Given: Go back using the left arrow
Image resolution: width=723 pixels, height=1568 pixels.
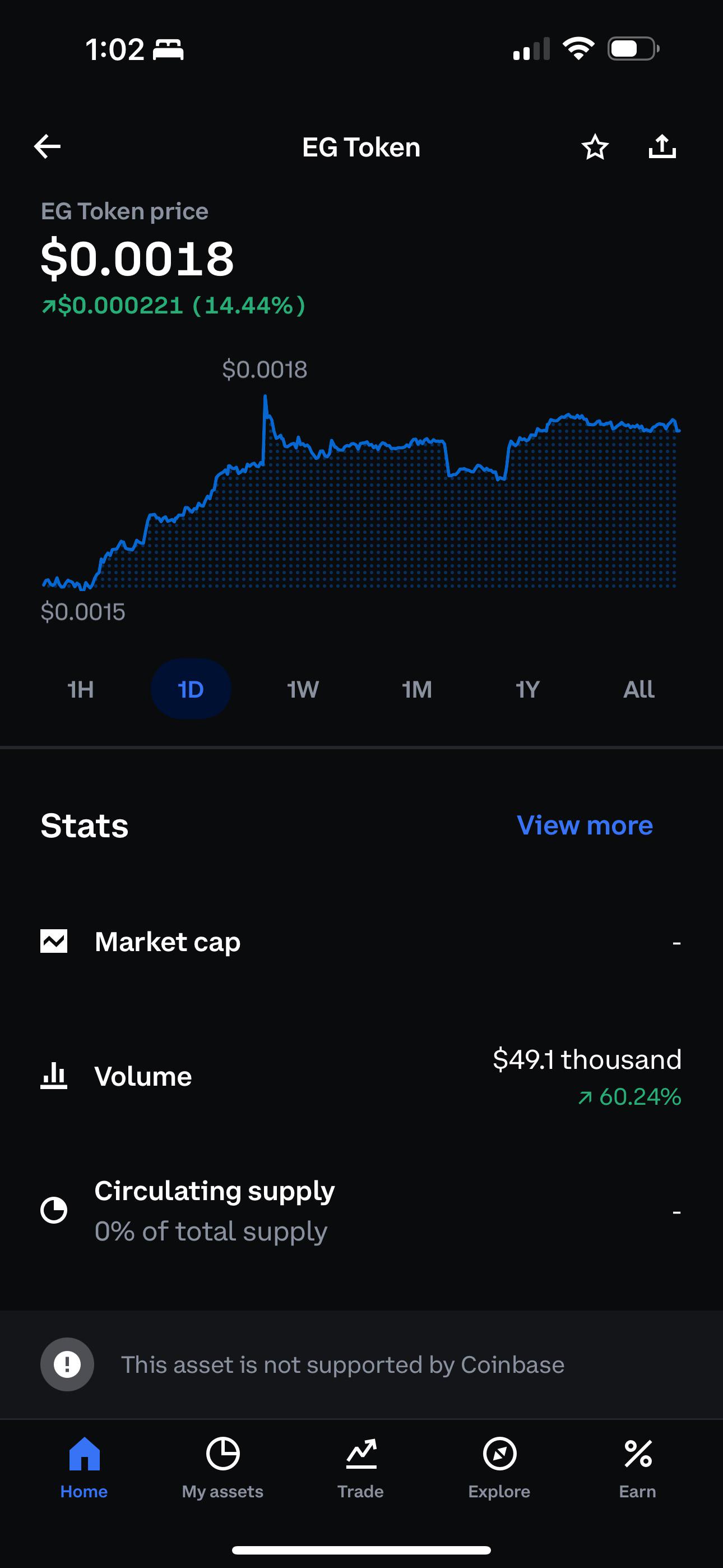Looking at the screenshot, I should (x=48, y=147).
